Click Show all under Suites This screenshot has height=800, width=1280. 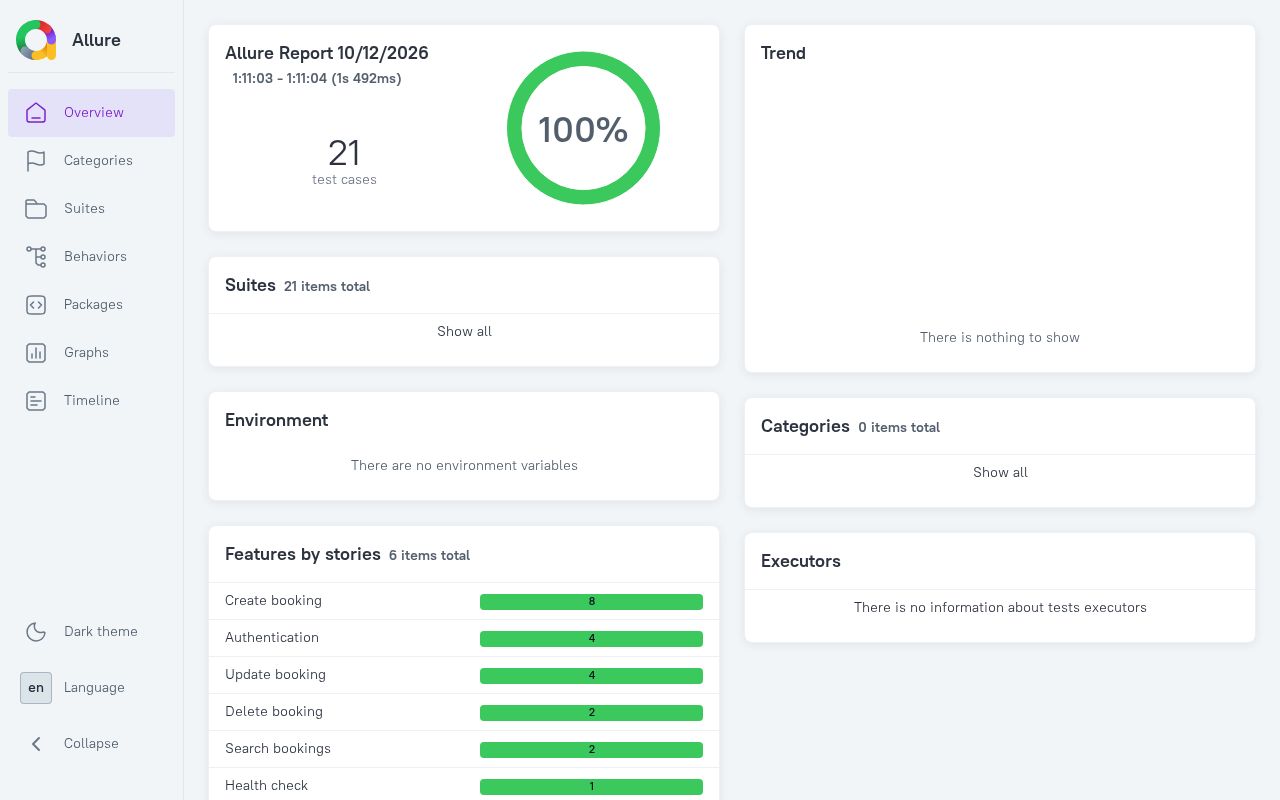pos(464,332)
